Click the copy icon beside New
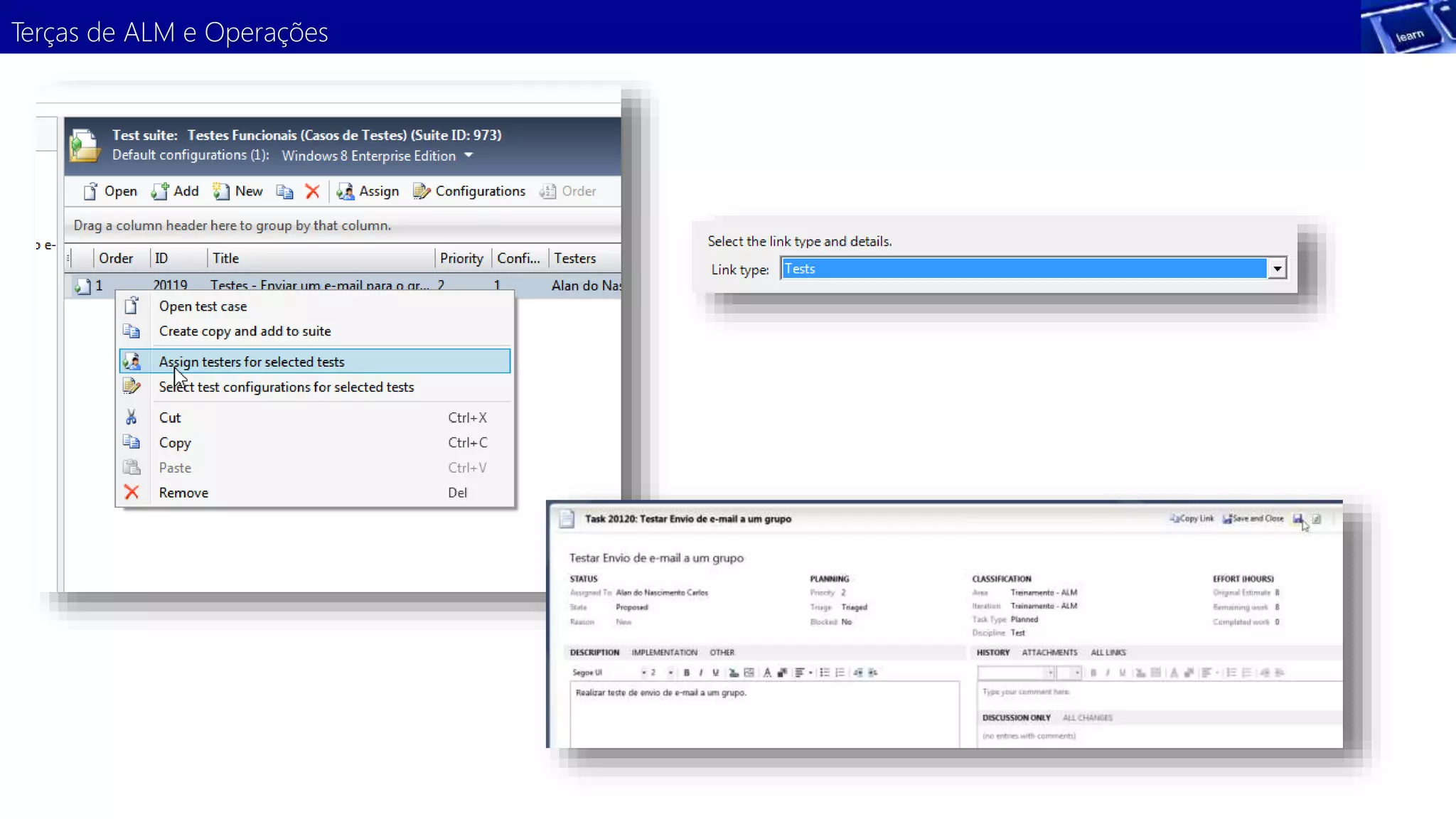1456x819 pixels. coord(284,191)
